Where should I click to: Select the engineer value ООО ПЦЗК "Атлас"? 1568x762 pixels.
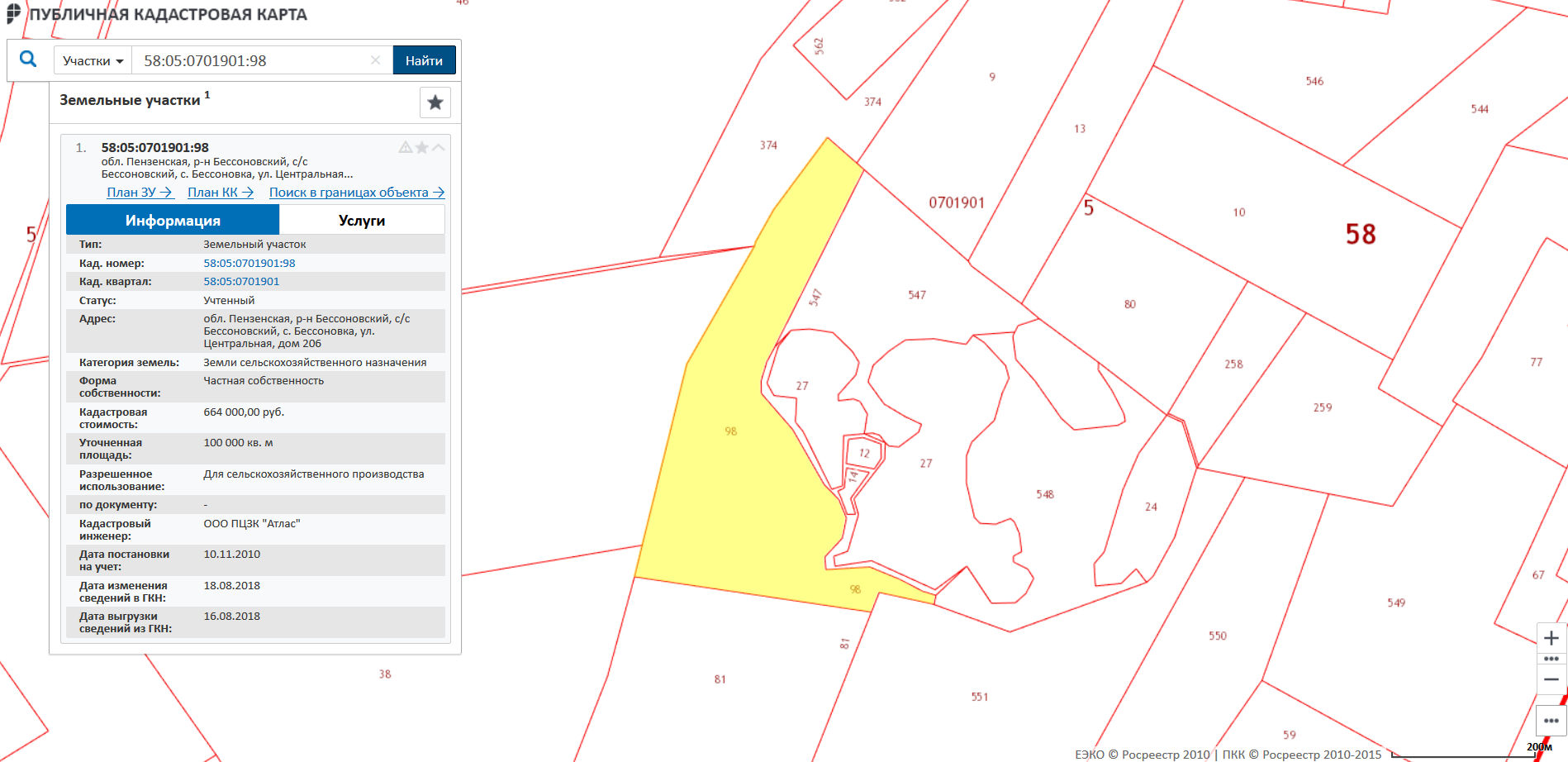point(252,523)
